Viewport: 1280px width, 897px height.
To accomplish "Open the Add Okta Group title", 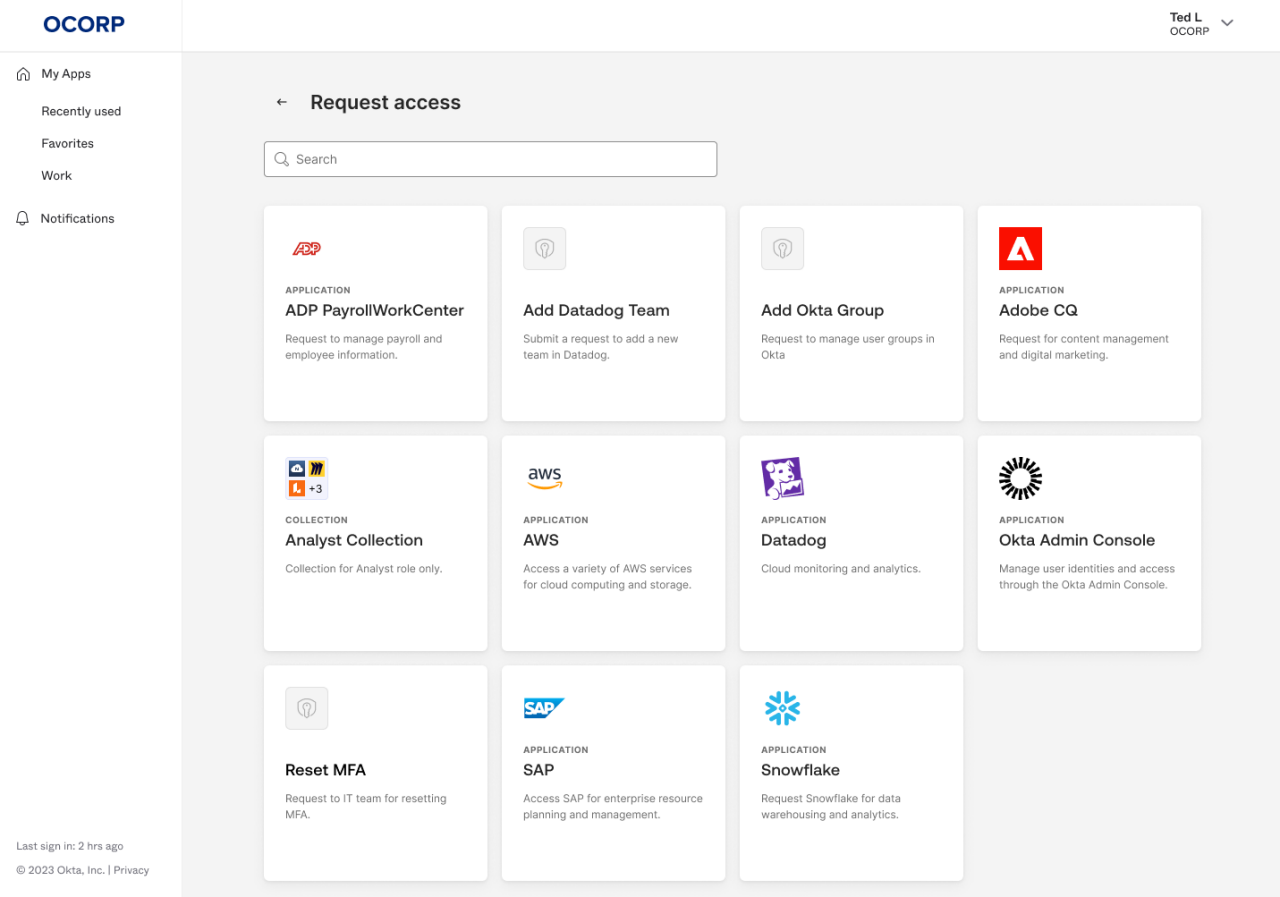I will coord(822,310).
